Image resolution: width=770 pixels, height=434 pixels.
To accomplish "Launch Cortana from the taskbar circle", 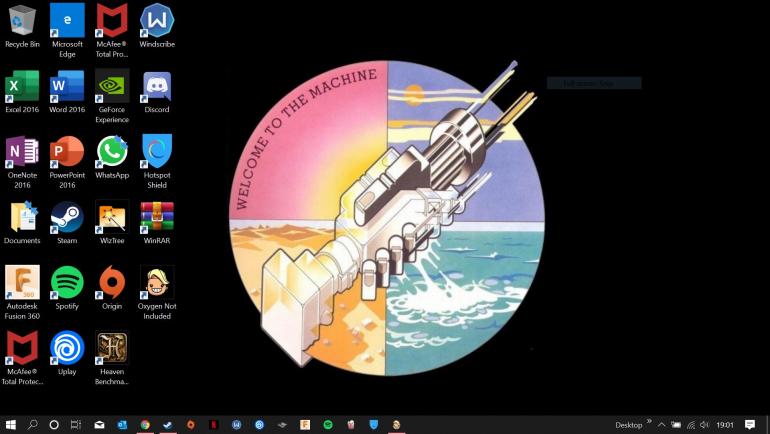I will pyautogui.click(x=54, y=425).
